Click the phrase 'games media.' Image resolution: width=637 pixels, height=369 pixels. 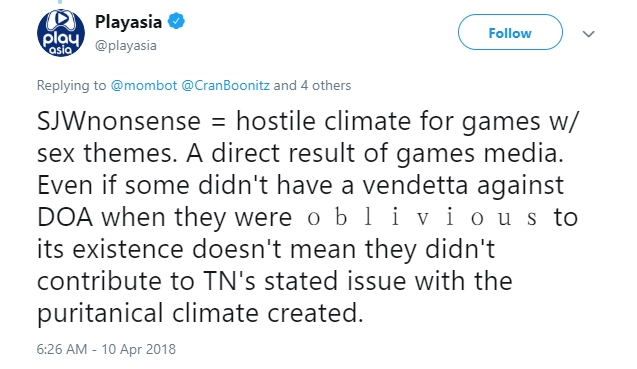pos(480,154)
